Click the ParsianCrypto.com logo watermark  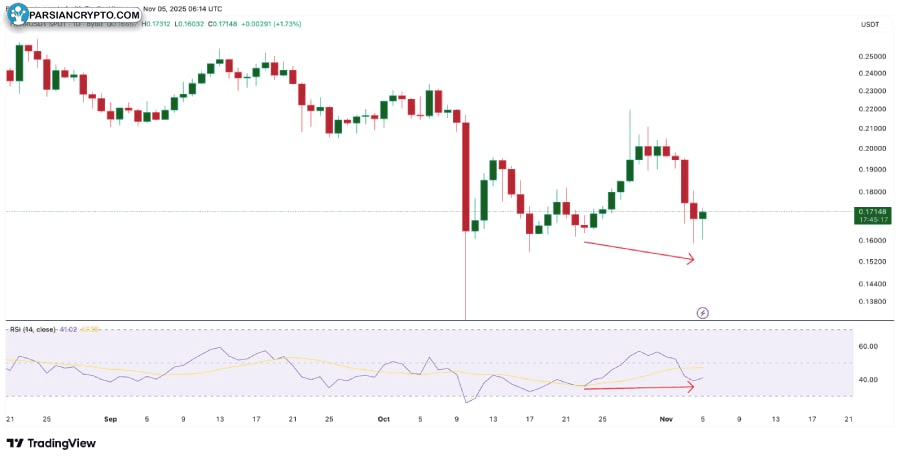(x=72, y=17)
